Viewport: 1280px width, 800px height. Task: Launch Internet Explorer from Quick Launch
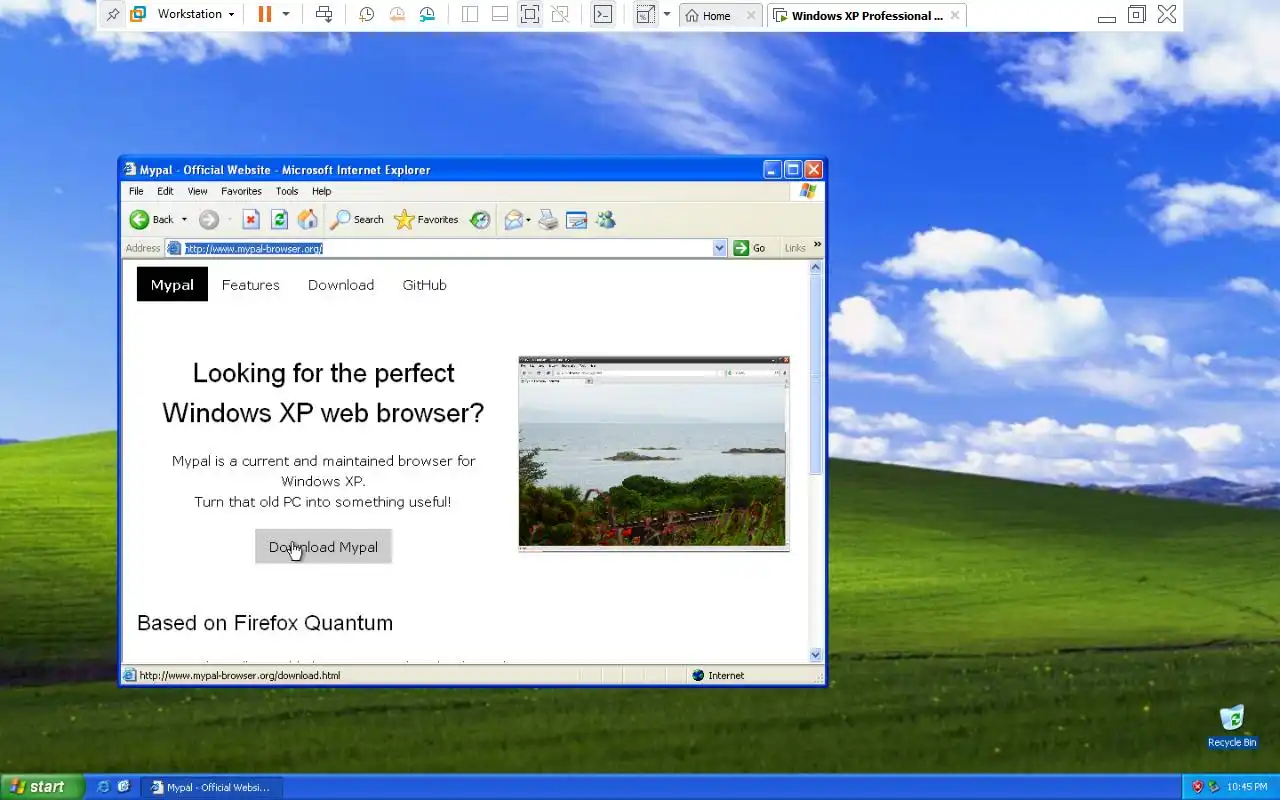pos(103,787)
